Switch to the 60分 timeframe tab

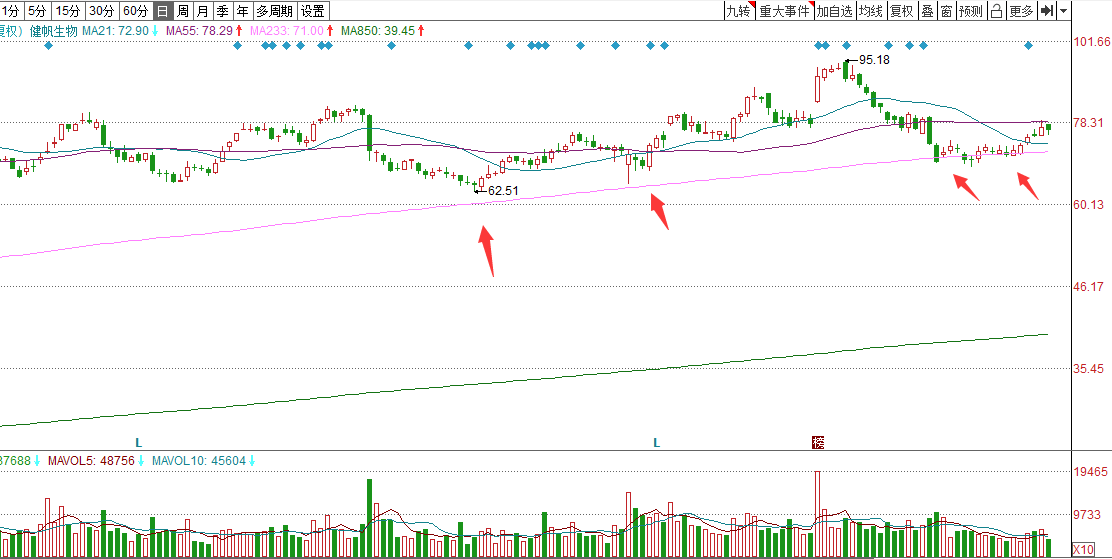tap(134, 11)
